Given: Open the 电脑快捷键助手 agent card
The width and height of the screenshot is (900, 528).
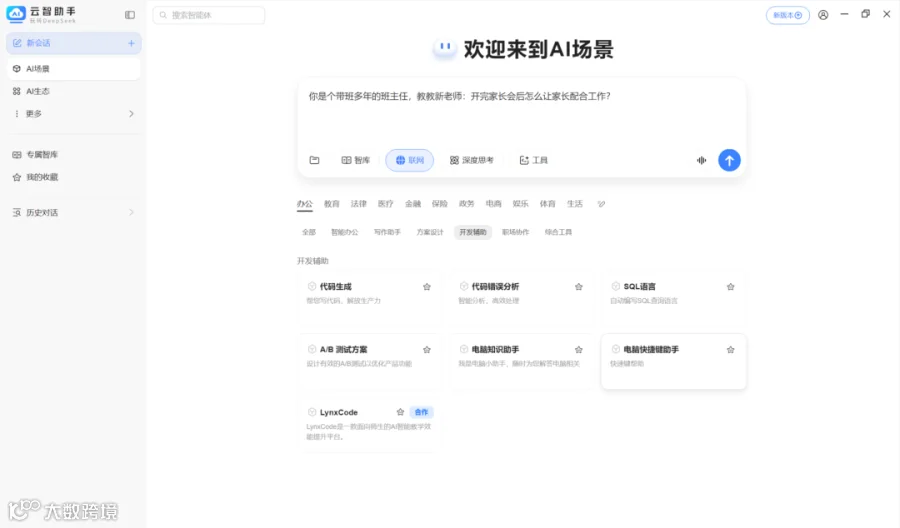Looking at the screenshot, I should (x=673, y=362).
